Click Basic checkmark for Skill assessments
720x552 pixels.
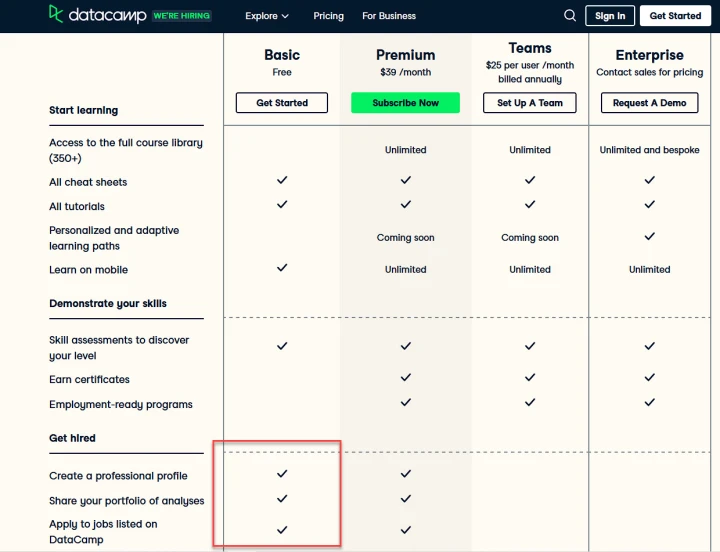(282, 346)
